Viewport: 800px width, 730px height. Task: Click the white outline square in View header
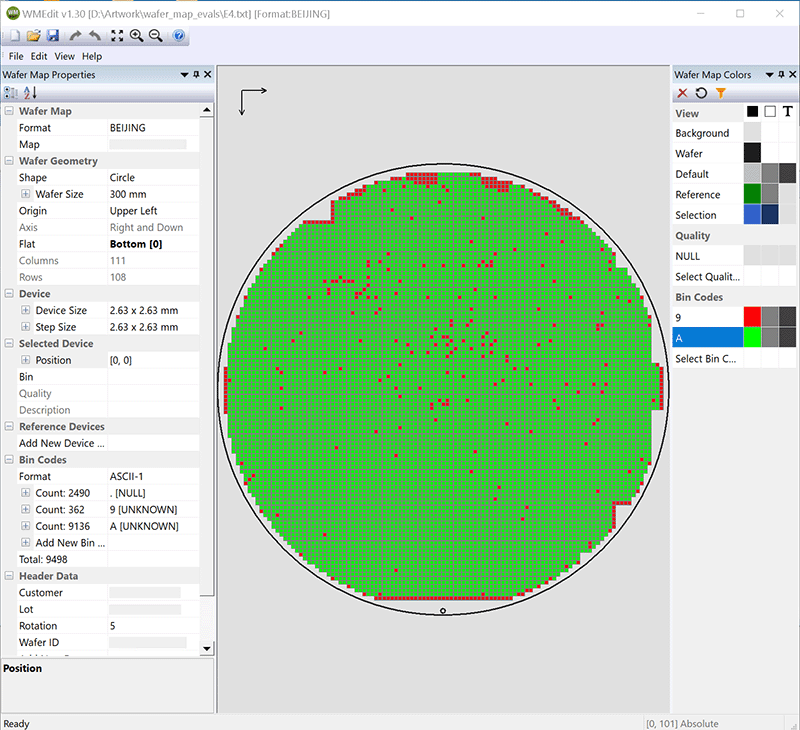click(x=770, y=111)
